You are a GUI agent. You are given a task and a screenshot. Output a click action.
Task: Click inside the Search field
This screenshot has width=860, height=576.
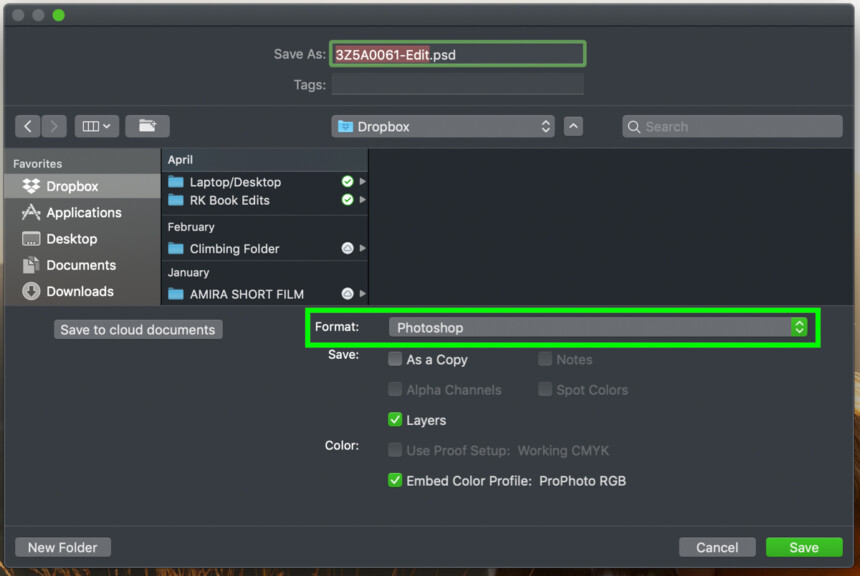point(731,126)
